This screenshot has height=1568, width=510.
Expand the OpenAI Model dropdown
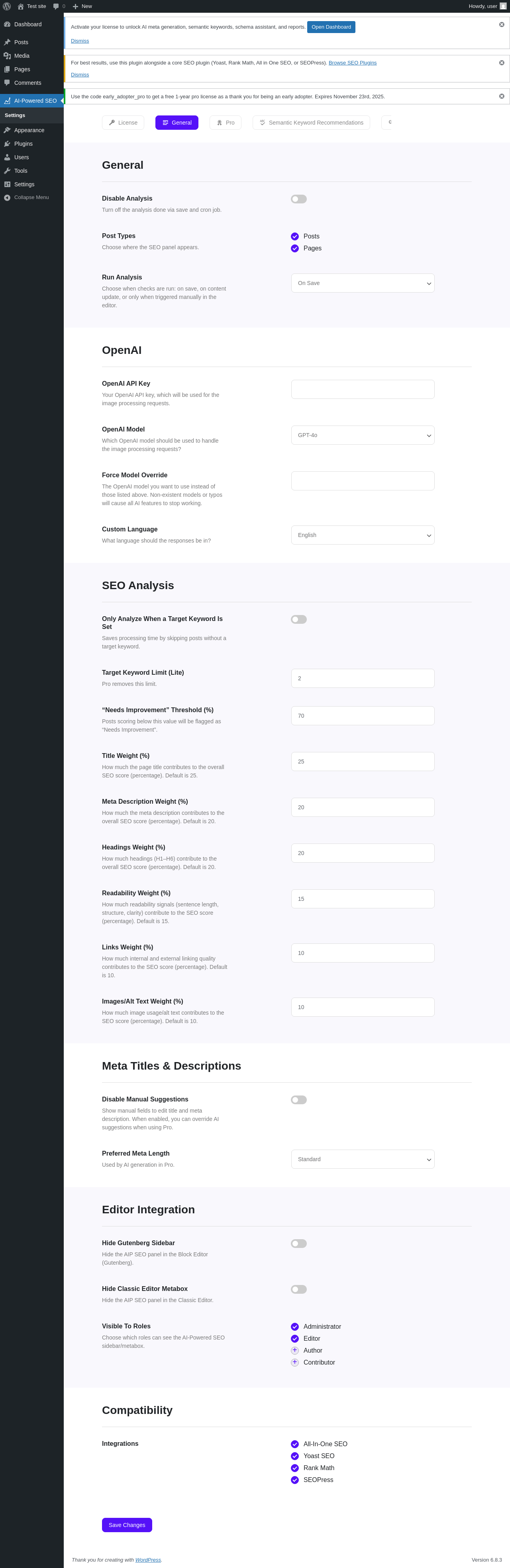(x=363, y=435)
